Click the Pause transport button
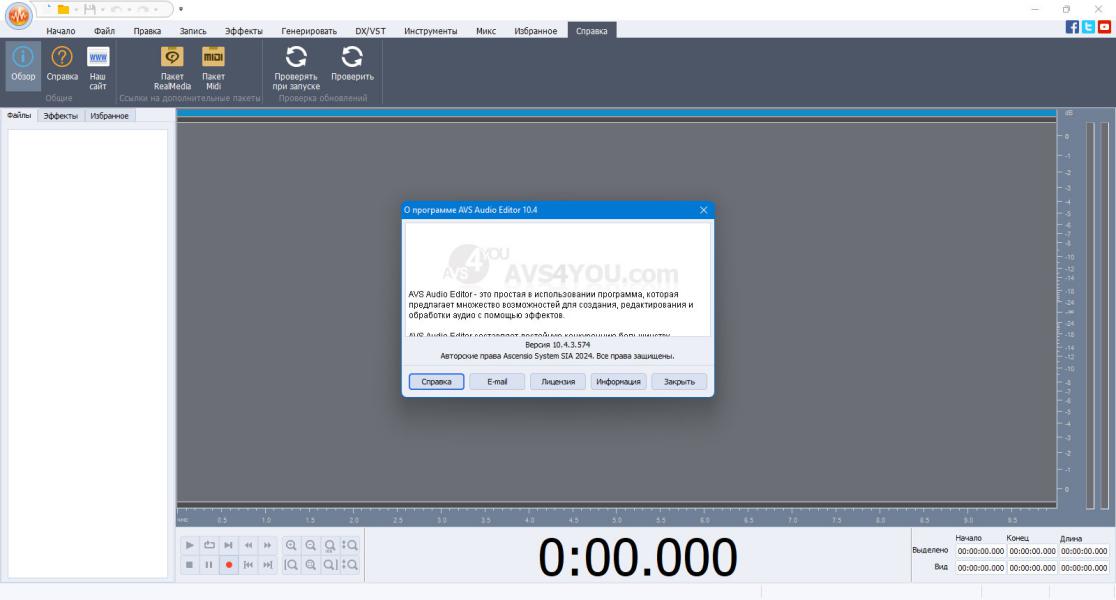Image resolution: width=1116 pixels, height=600 pixels. 209,564
